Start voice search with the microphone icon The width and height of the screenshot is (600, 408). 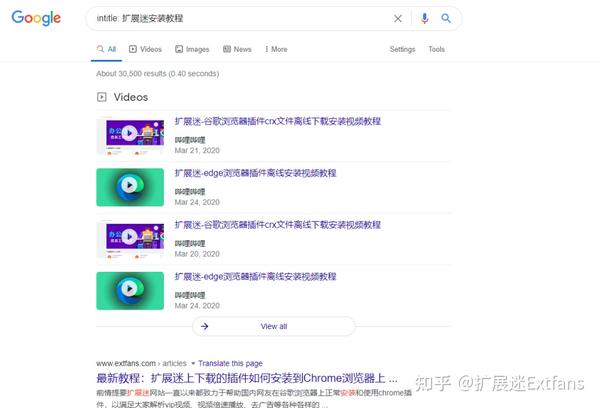(424, 18)
